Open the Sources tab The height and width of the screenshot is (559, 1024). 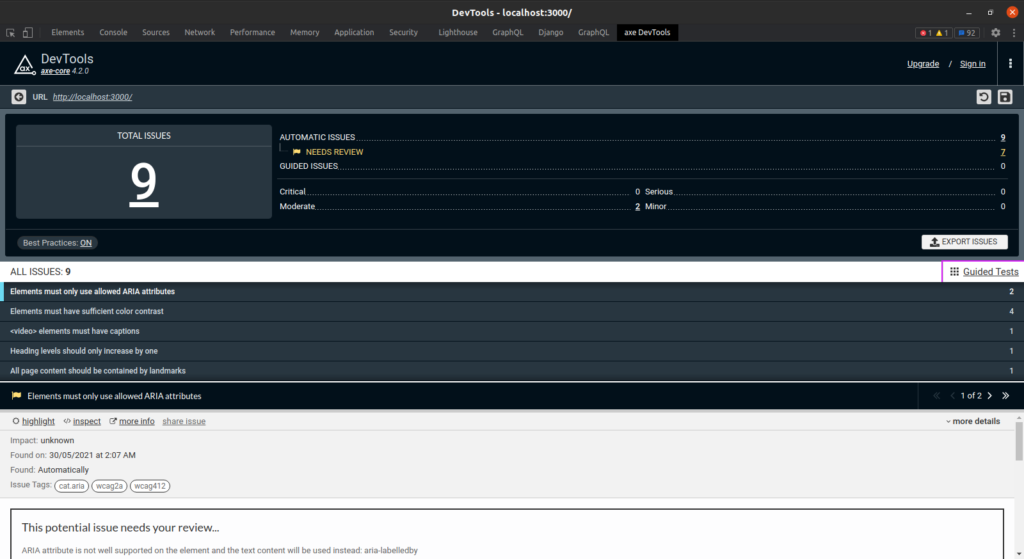156,33
